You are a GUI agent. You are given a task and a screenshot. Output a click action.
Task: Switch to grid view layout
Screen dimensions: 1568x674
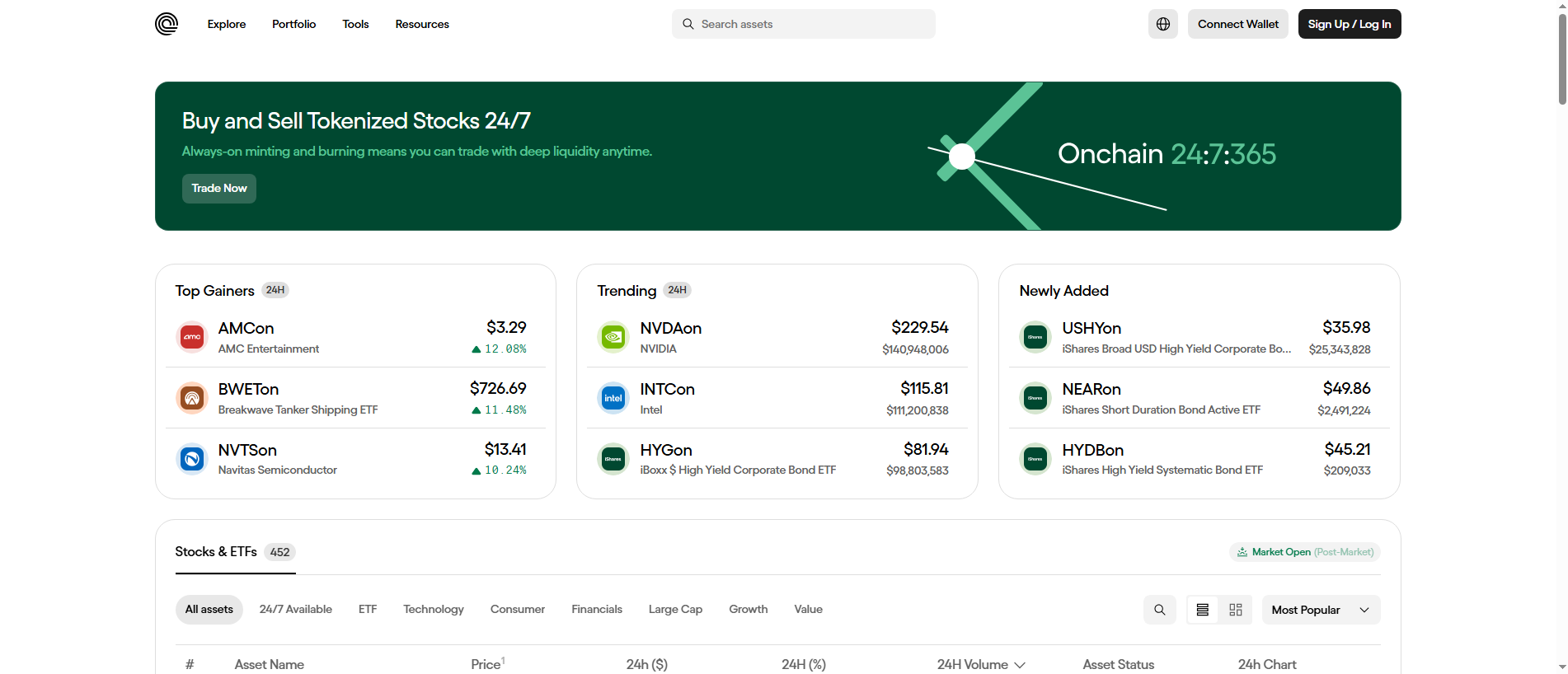[1236, 610]
